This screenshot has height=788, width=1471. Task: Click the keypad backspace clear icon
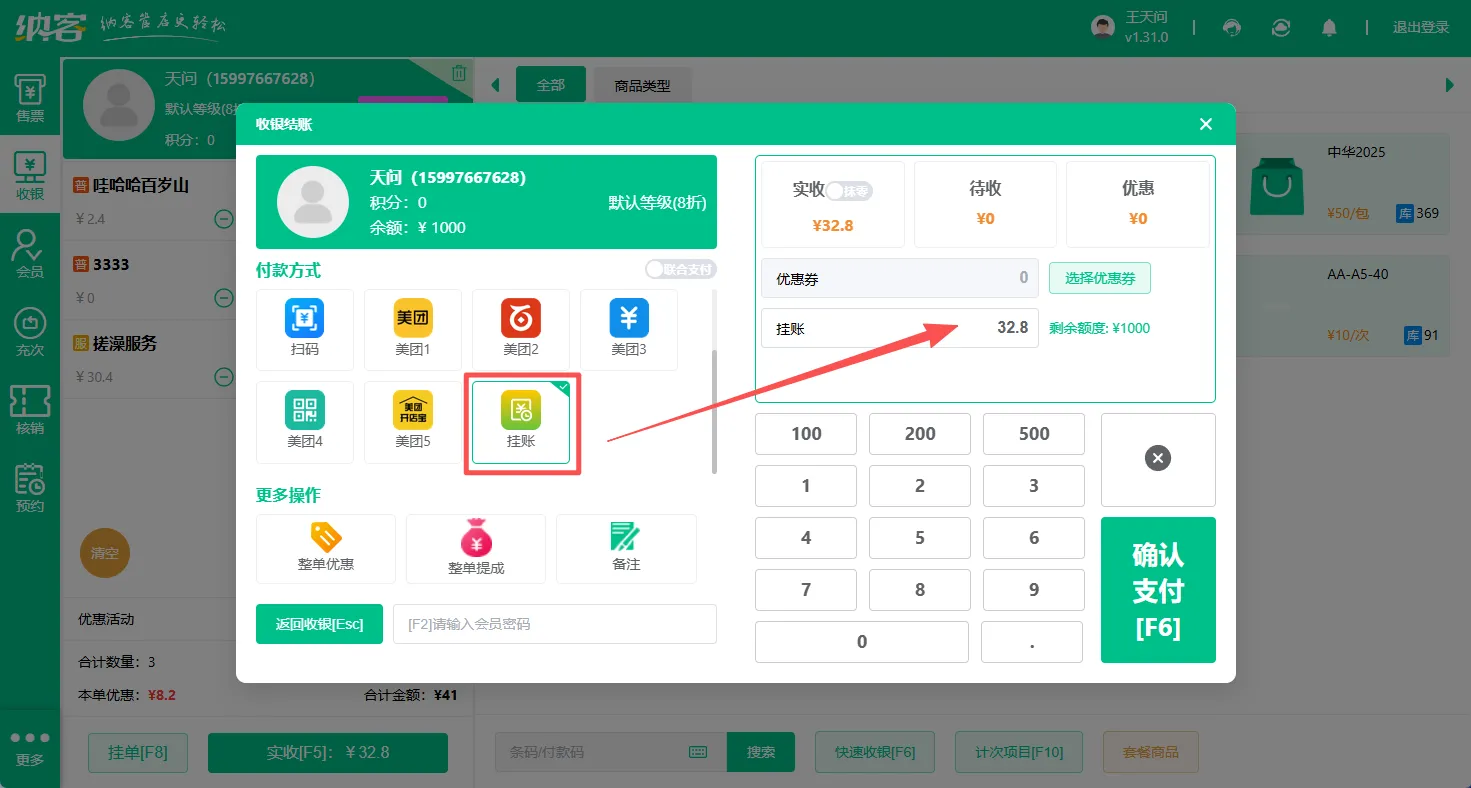point(1158,459)
